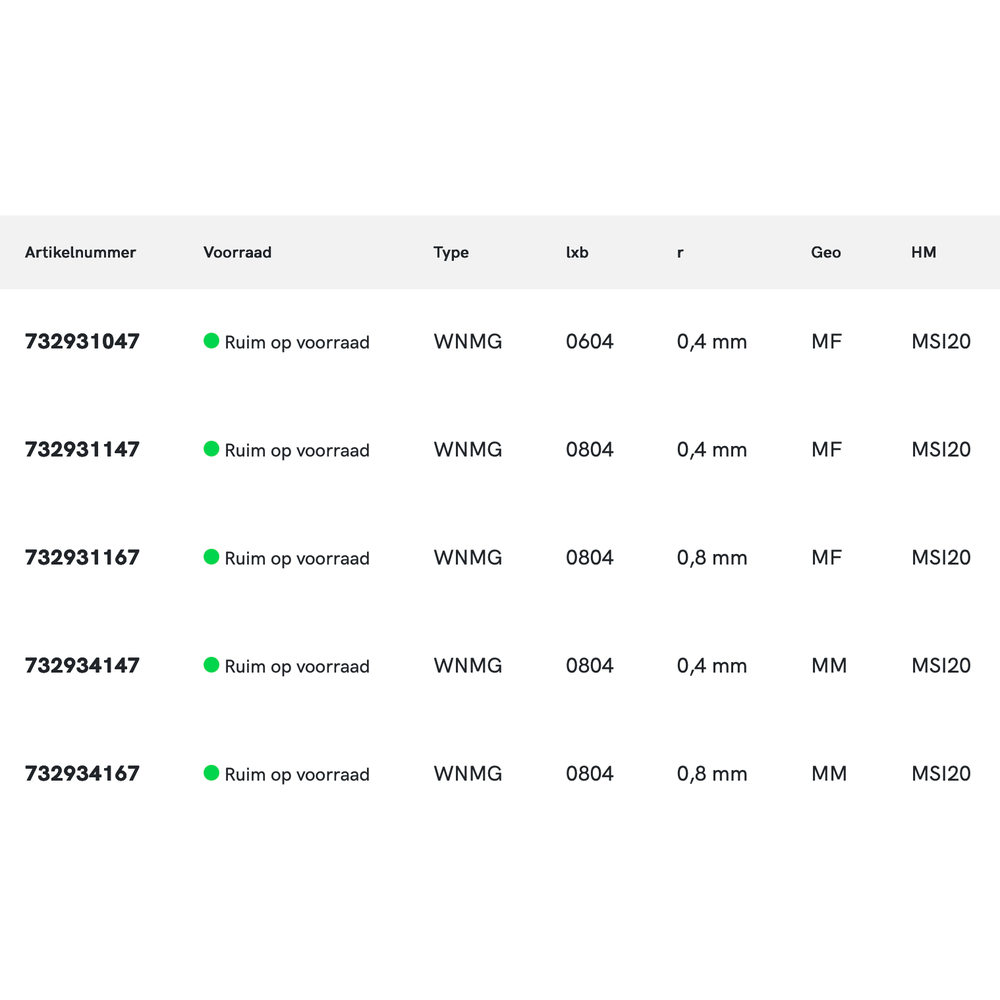The height and width of the screenshot is (1000, 1000).
Task: Click the Voorraad column header
Action: (237, 253)
